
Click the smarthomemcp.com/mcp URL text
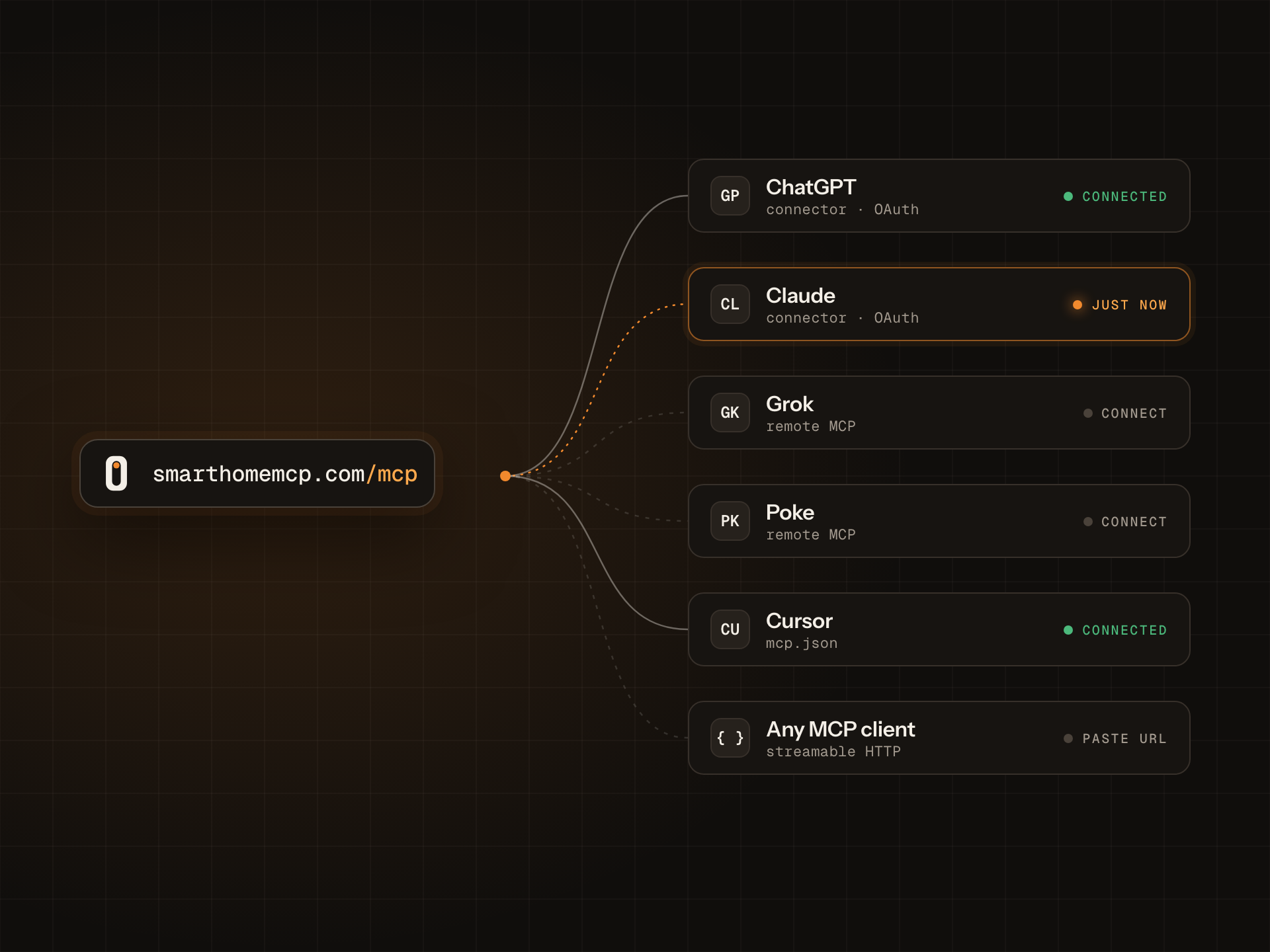285,474
